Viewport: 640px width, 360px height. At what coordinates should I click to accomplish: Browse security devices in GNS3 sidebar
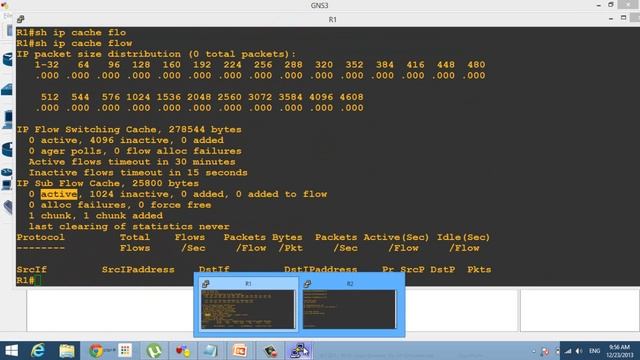[x=8, y=149]
